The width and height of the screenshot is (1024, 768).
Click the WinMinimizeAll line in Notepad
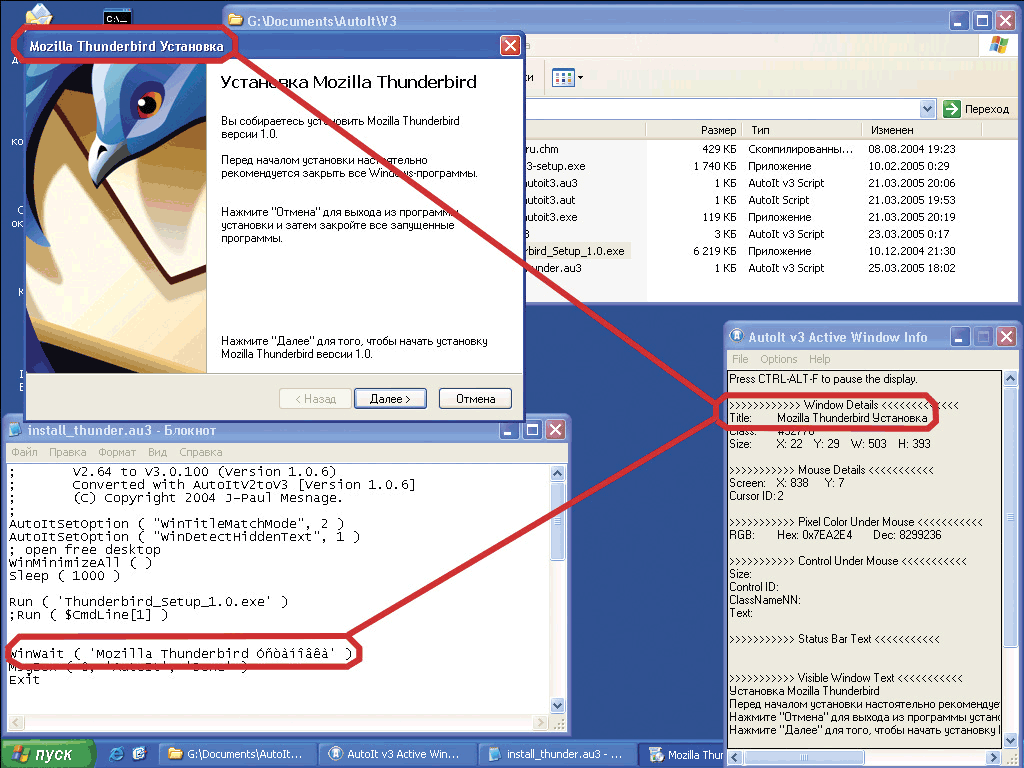point(80,562)
